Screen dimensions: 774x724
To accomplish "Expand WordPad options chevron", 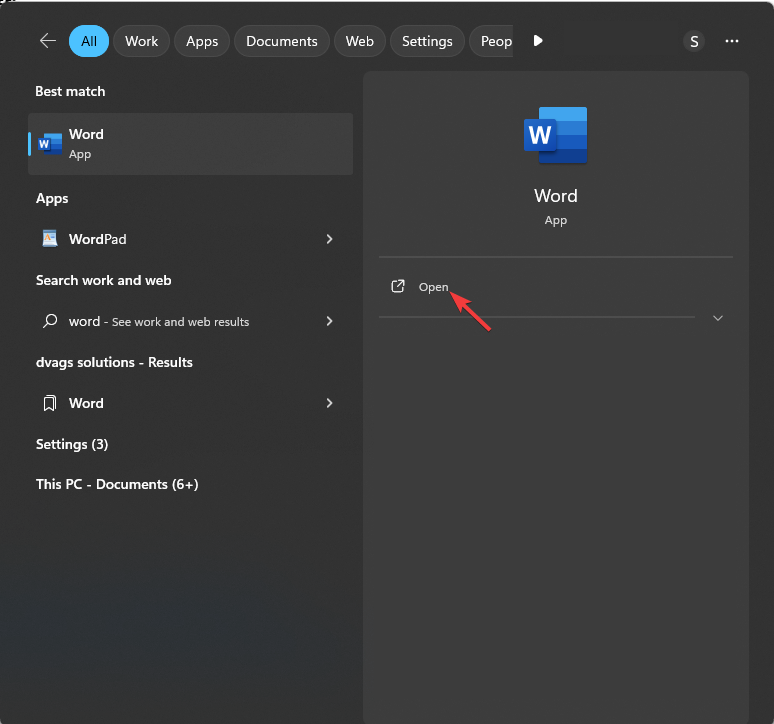I will pos(329,239).
